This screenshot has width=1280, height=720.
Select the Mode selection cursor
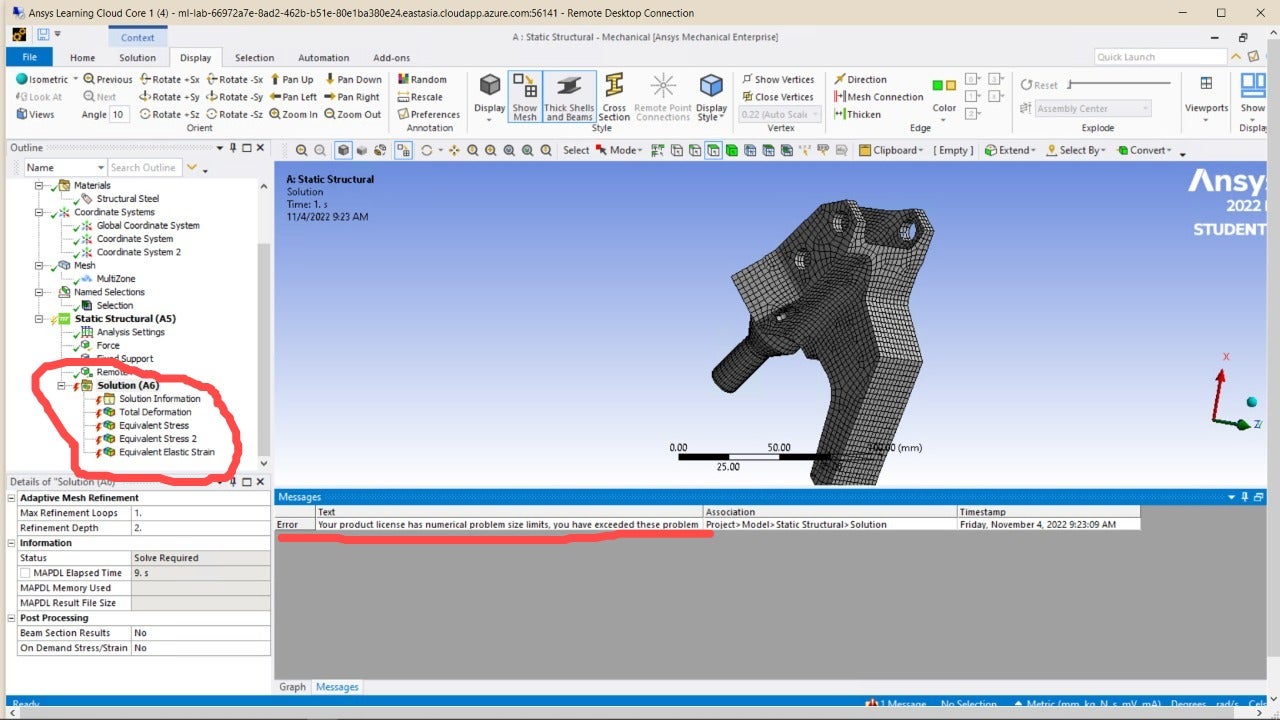point(619,150)
